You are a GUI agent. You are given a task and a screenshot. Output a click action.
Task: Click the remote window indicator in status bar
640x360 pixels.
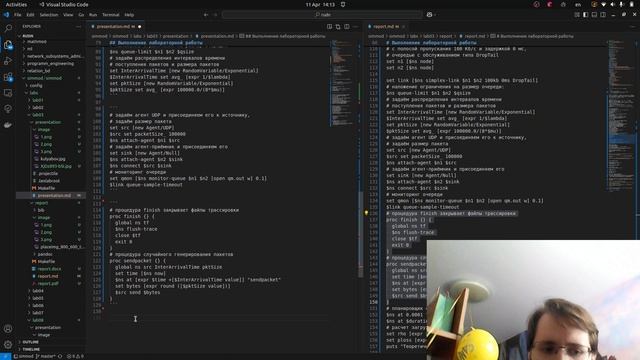tap(5, 356)
